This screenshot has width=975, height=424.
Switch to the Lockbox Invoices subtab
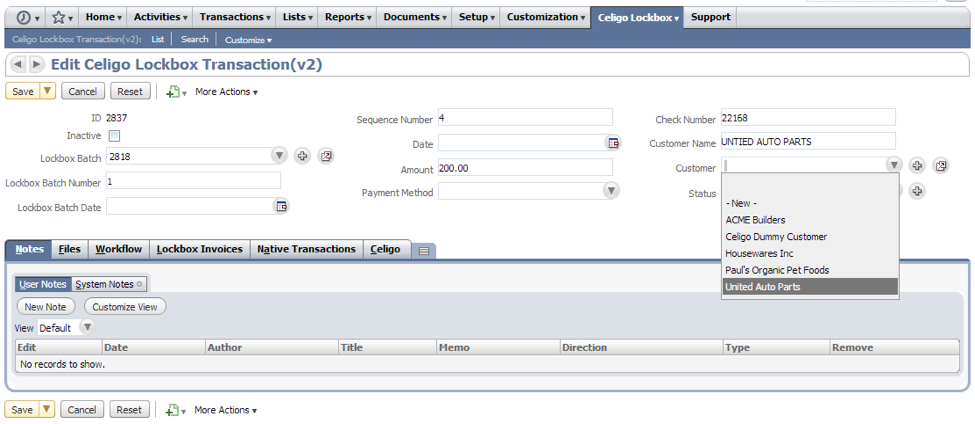pyautogui.click(x=200, y=249)
